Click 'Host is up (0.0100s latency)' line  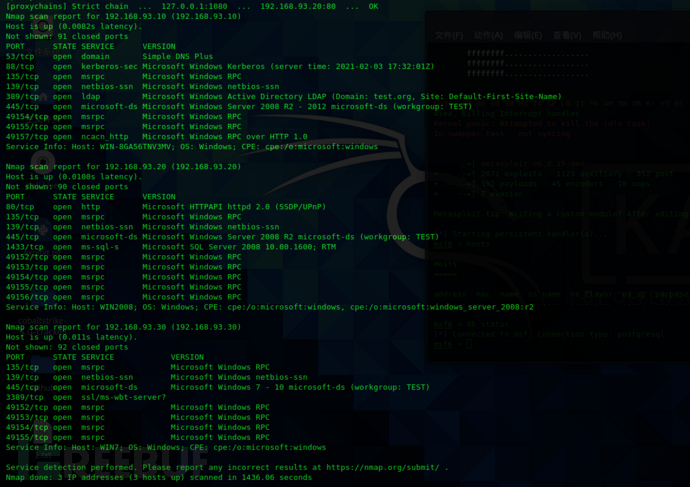pos(74,176)
